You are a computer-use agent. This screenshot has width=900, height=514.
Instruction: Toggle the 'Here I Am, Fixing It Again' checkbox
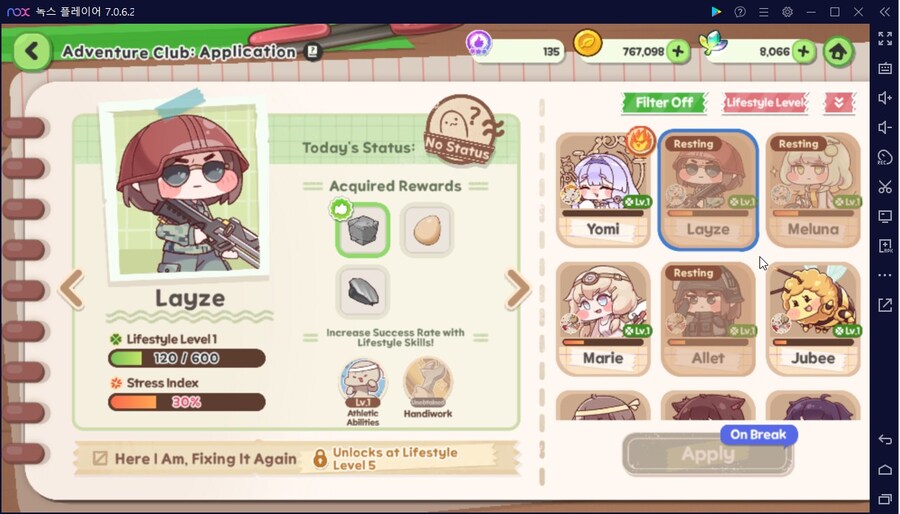click(100, 458)
